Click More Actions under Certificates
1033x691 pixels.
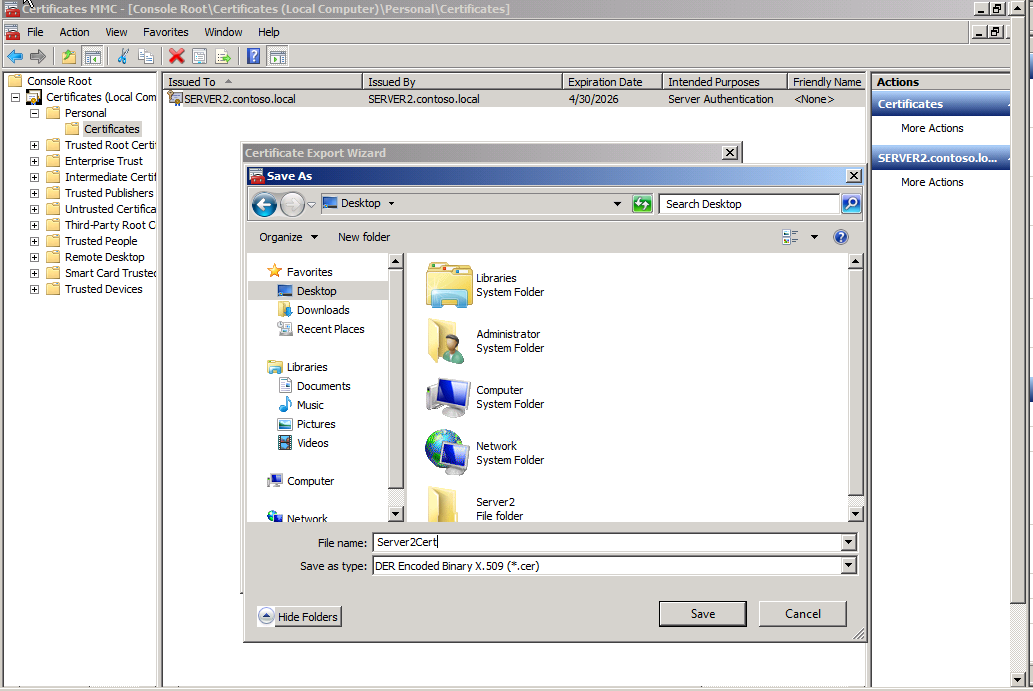pyautogui.click(x=932, y=128)
